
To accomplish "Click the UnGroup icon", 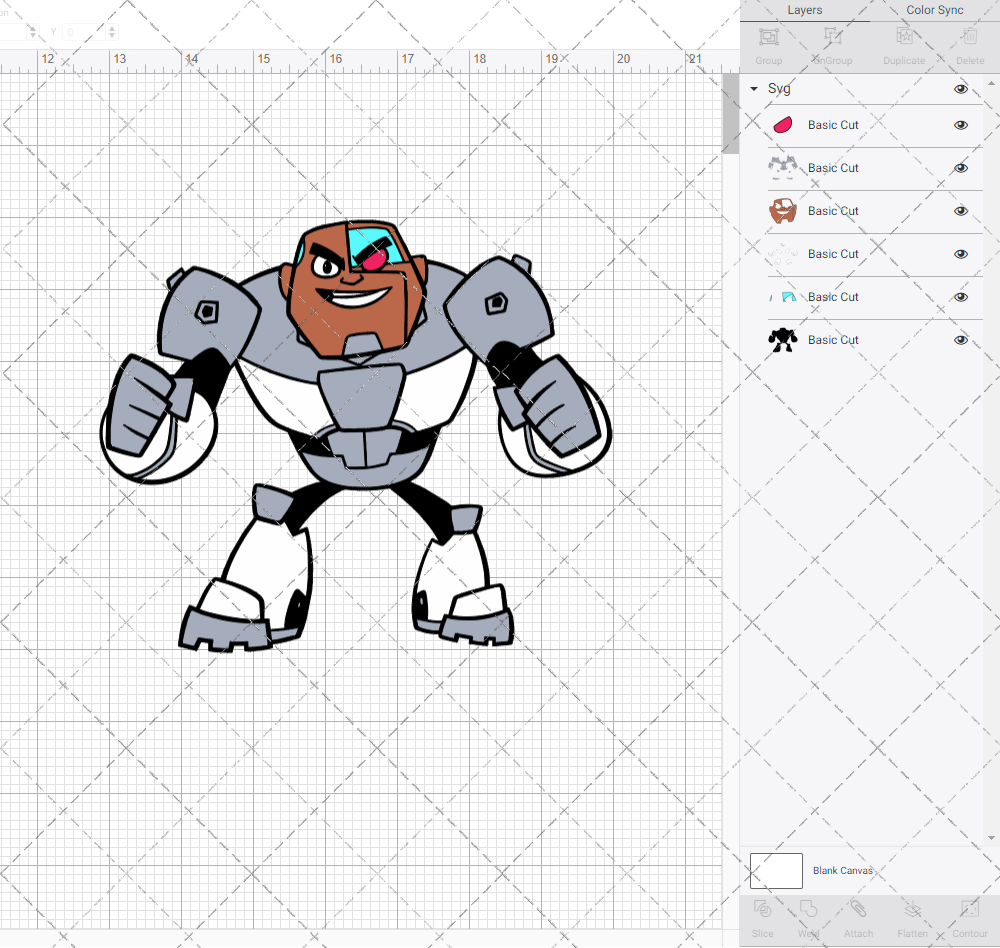I will [832, 37].
